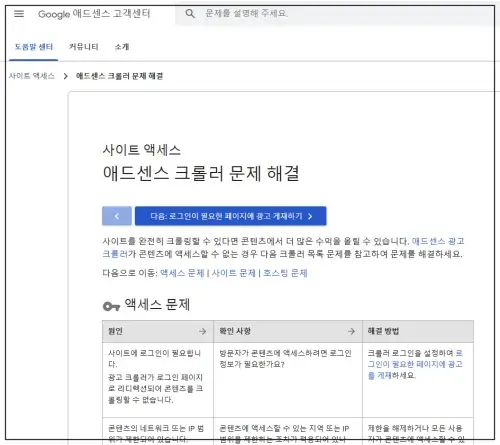
Task: Click 애드센스 크롤러 문제 해결 breadcrumb text
Action: 119,76
